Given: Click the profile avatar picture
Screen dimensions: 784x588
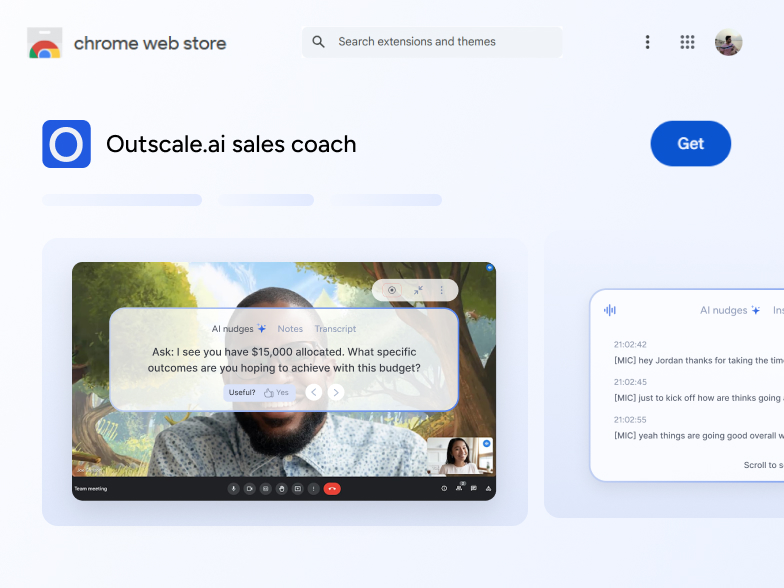Looking at the screenshot, I should [x=728, y=42].
